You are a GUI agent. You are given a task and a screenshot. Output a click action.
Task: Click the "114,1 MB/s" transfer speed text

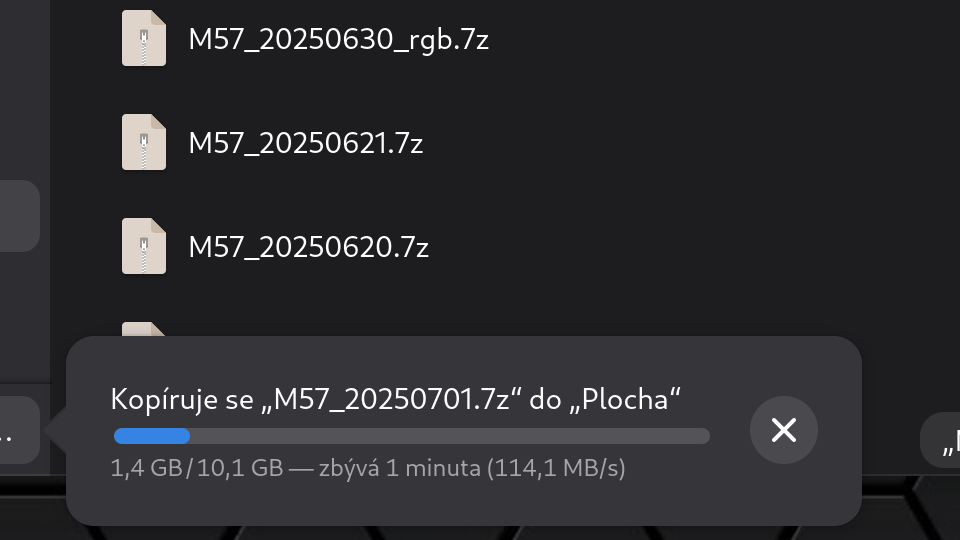coord(556,468)
